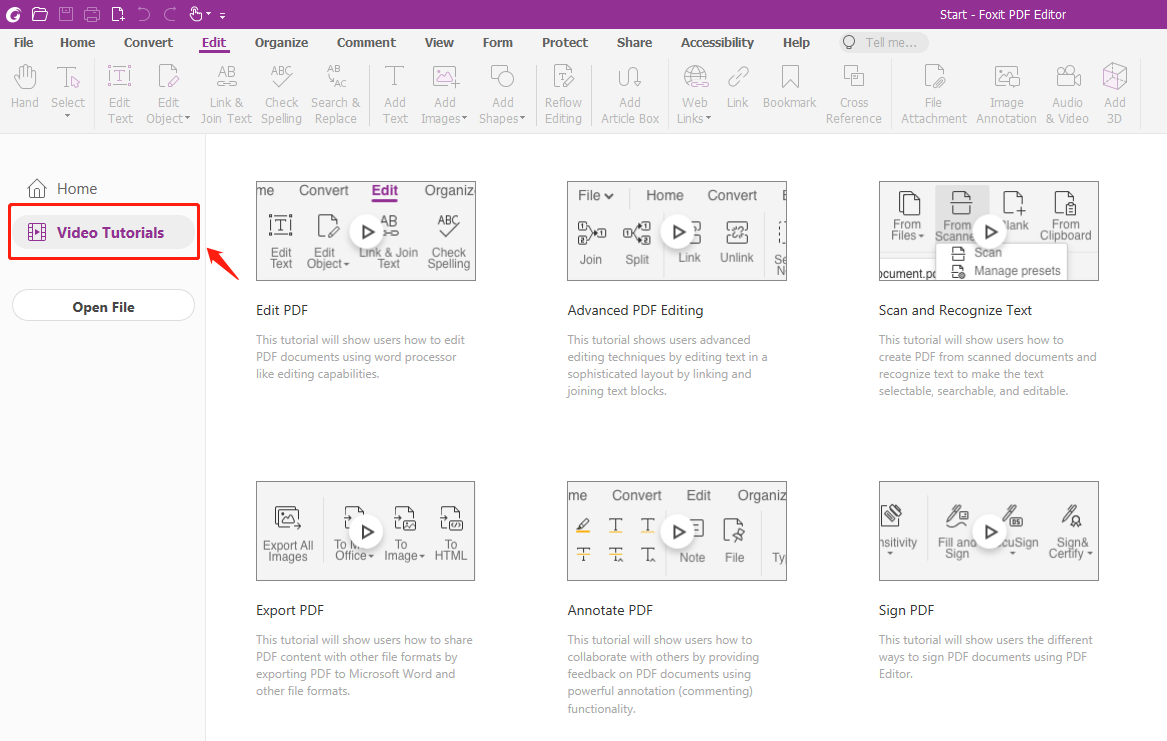Expand the Add Images dropdown
This screenshot has height=741, width=1167.
(x=464, y=118)
